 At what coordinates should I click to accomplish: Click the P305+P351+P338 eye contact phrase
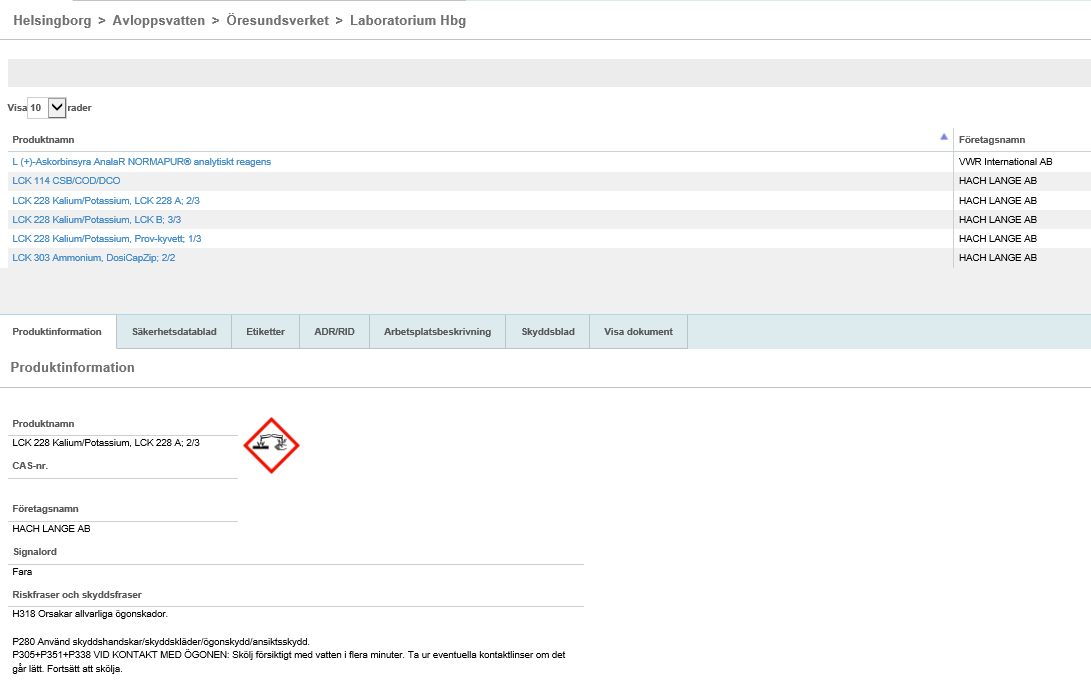[289, 662]
